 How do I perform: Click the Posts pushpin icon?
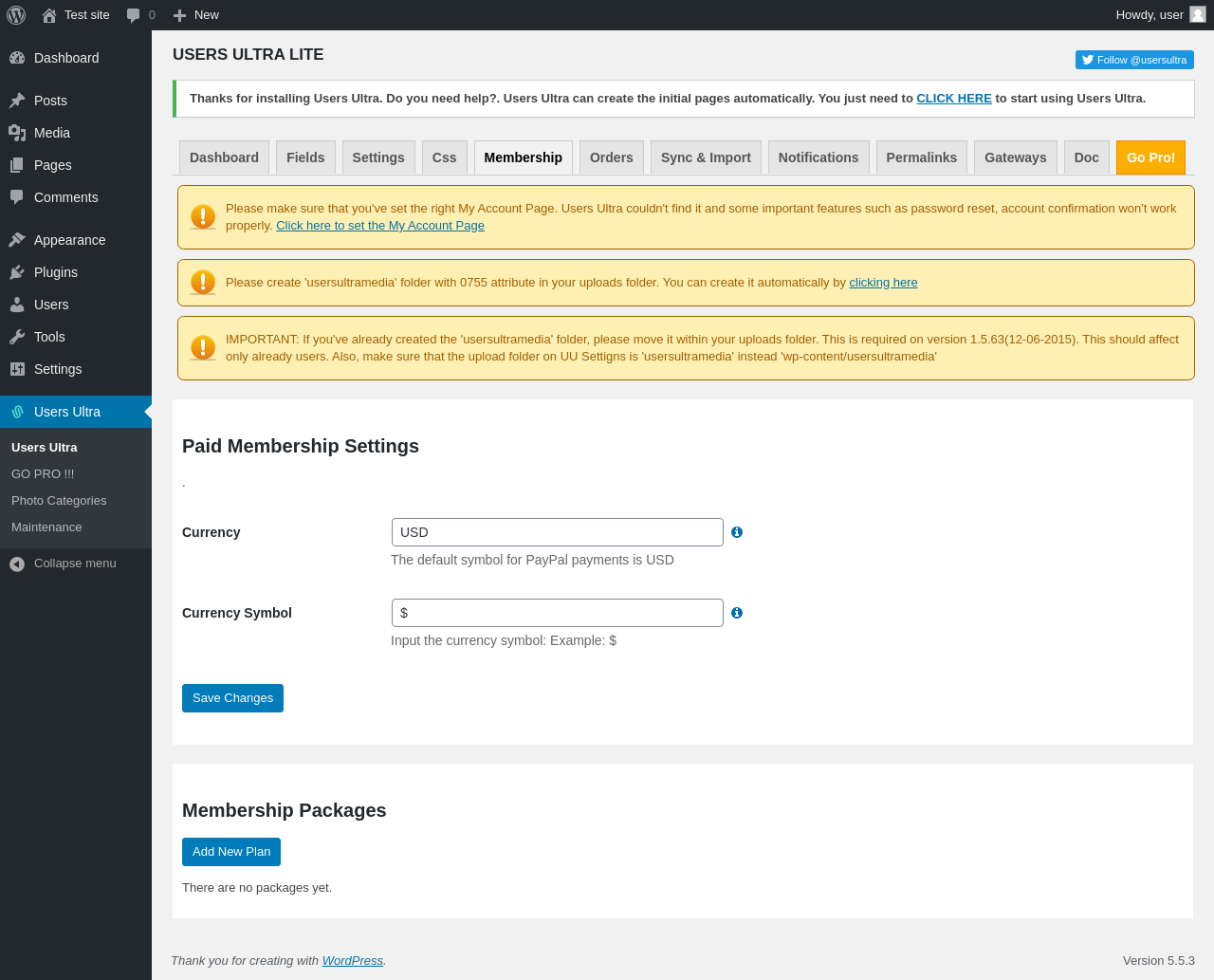tap(17, 101)
